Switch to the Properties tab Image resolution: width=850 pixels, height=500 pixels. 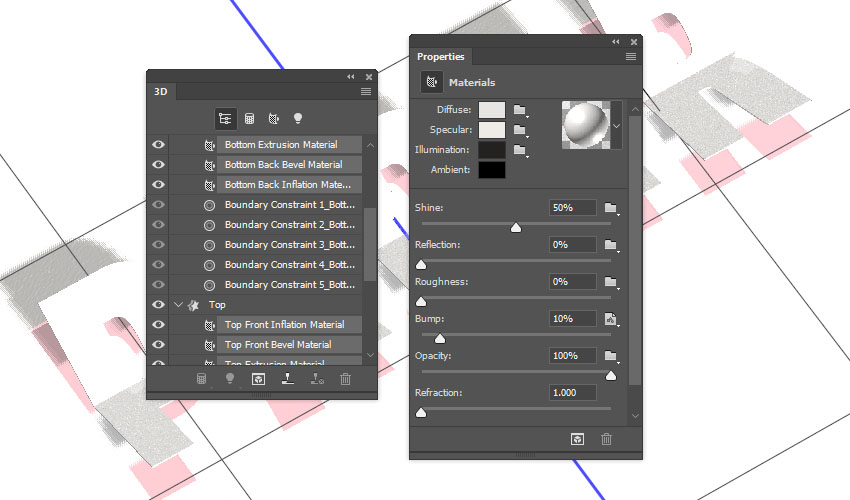441,56
